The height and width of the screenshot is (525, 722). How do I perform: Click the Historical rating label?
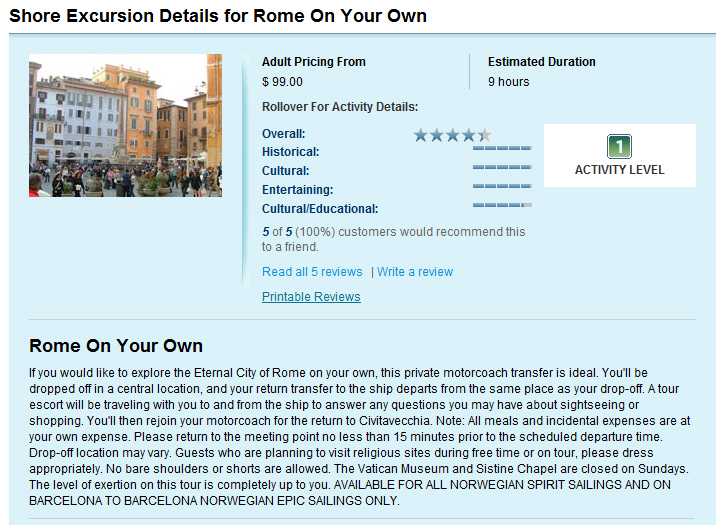coord(291,152)
